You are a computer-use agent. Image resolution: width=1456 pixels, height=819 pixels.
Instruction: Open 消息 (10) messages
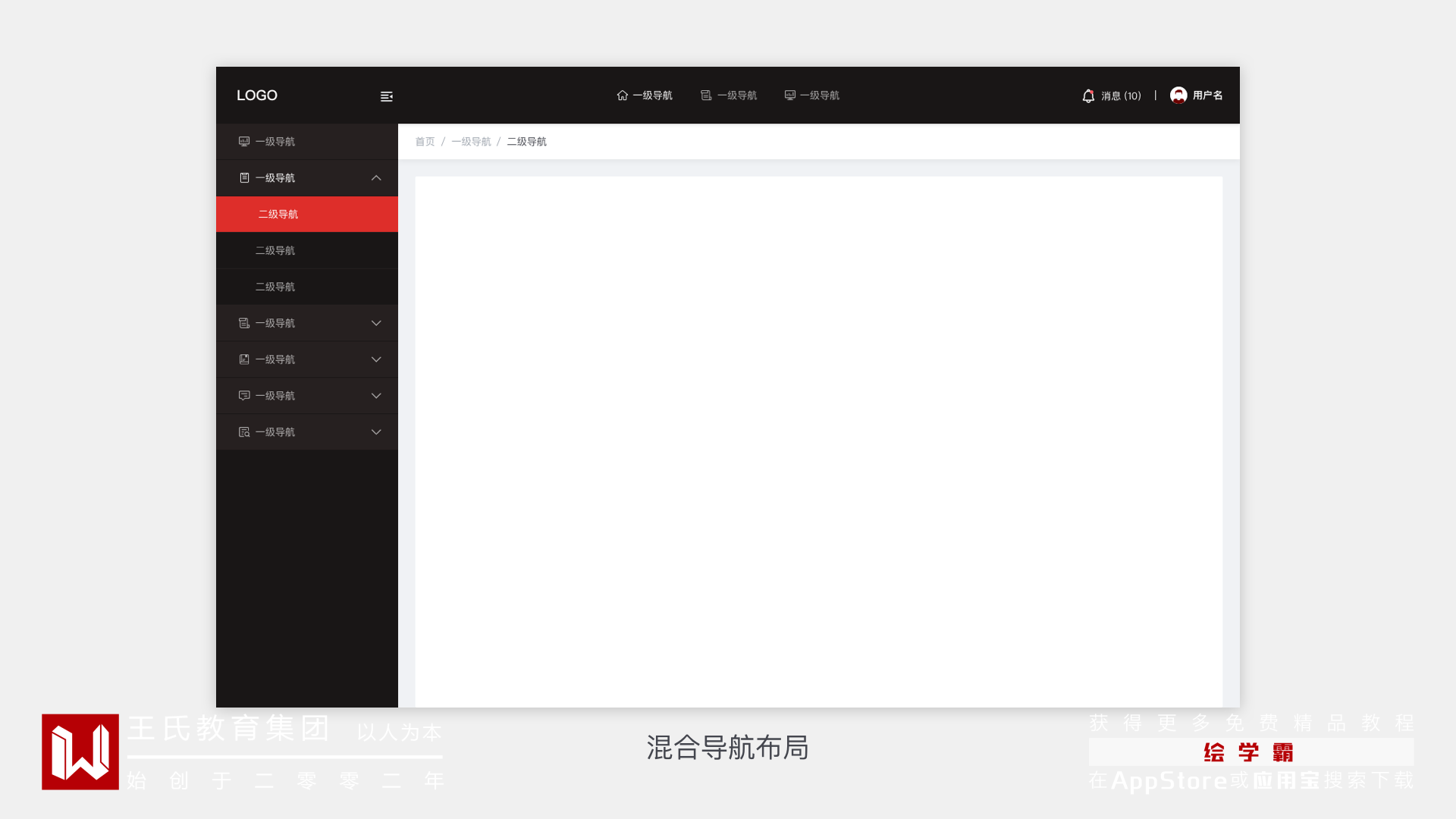[1121, 96]
